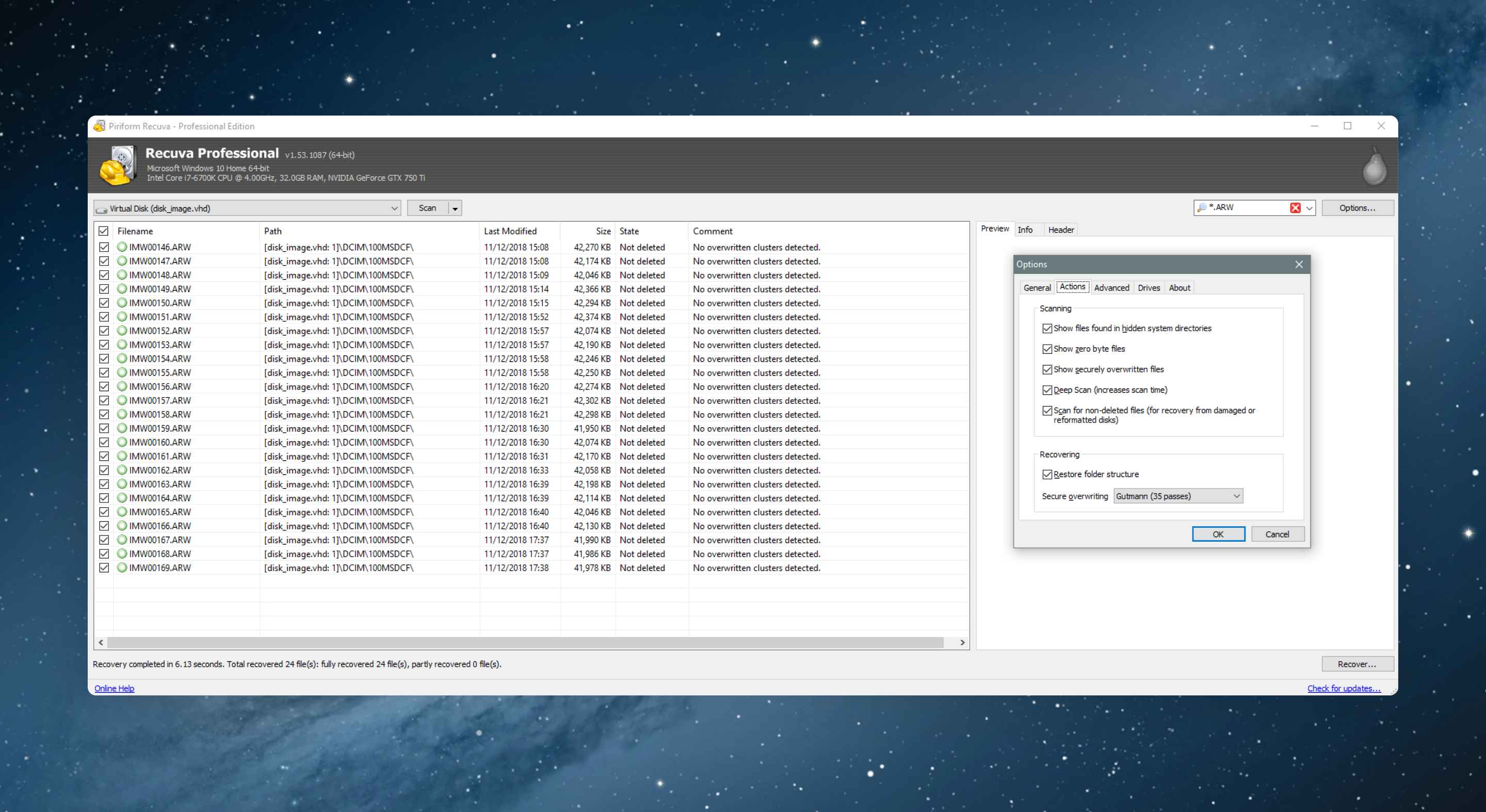Open the Secure overwriting method dropdown
This screenshot has height=812, width=1486.
click(x=1177, y=496)
